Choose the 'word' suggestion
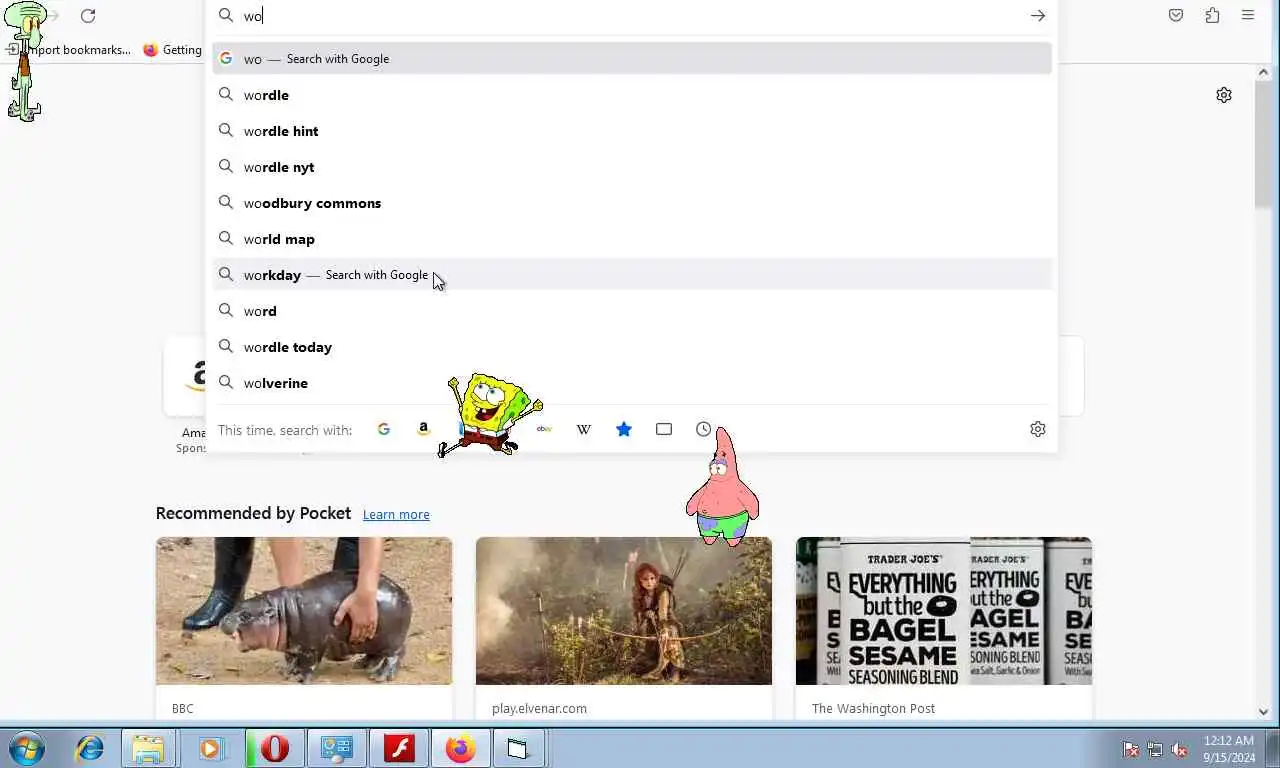Image resolution: width=1280 pixels, height=768 pixels. (x=632, y=311)
